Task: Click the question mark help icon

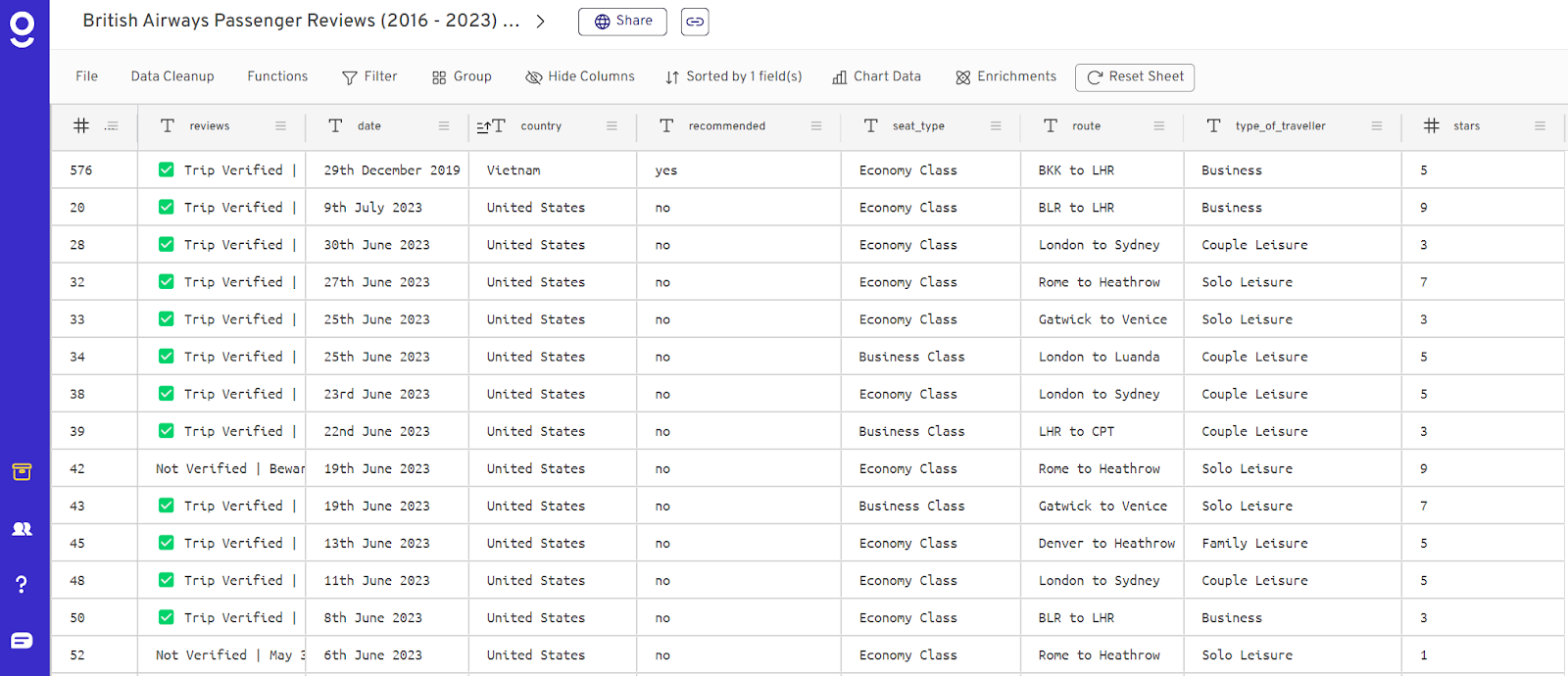Action: [22, 585]
